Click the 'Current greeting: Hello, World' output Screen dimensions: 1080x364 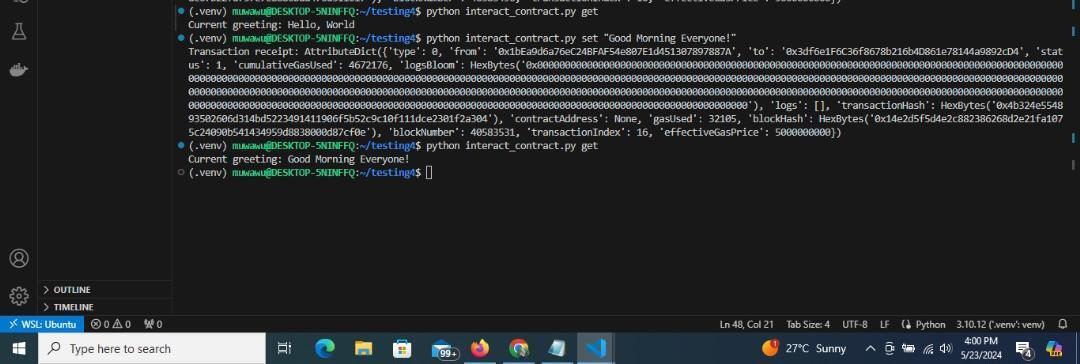(x=271, y=25)
